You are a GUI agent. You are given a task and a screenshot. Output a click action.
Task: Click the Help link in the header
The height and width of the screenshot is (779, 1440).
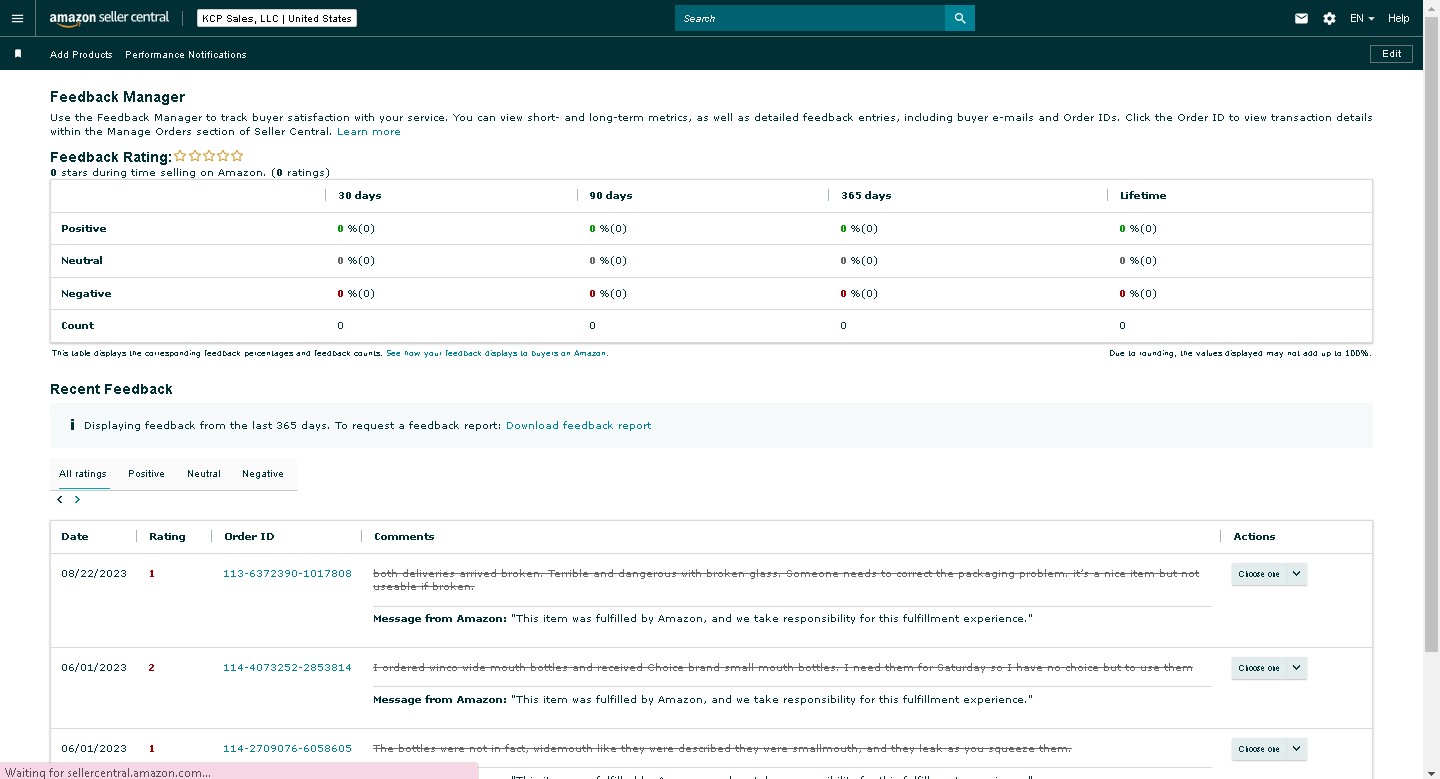1398,18
